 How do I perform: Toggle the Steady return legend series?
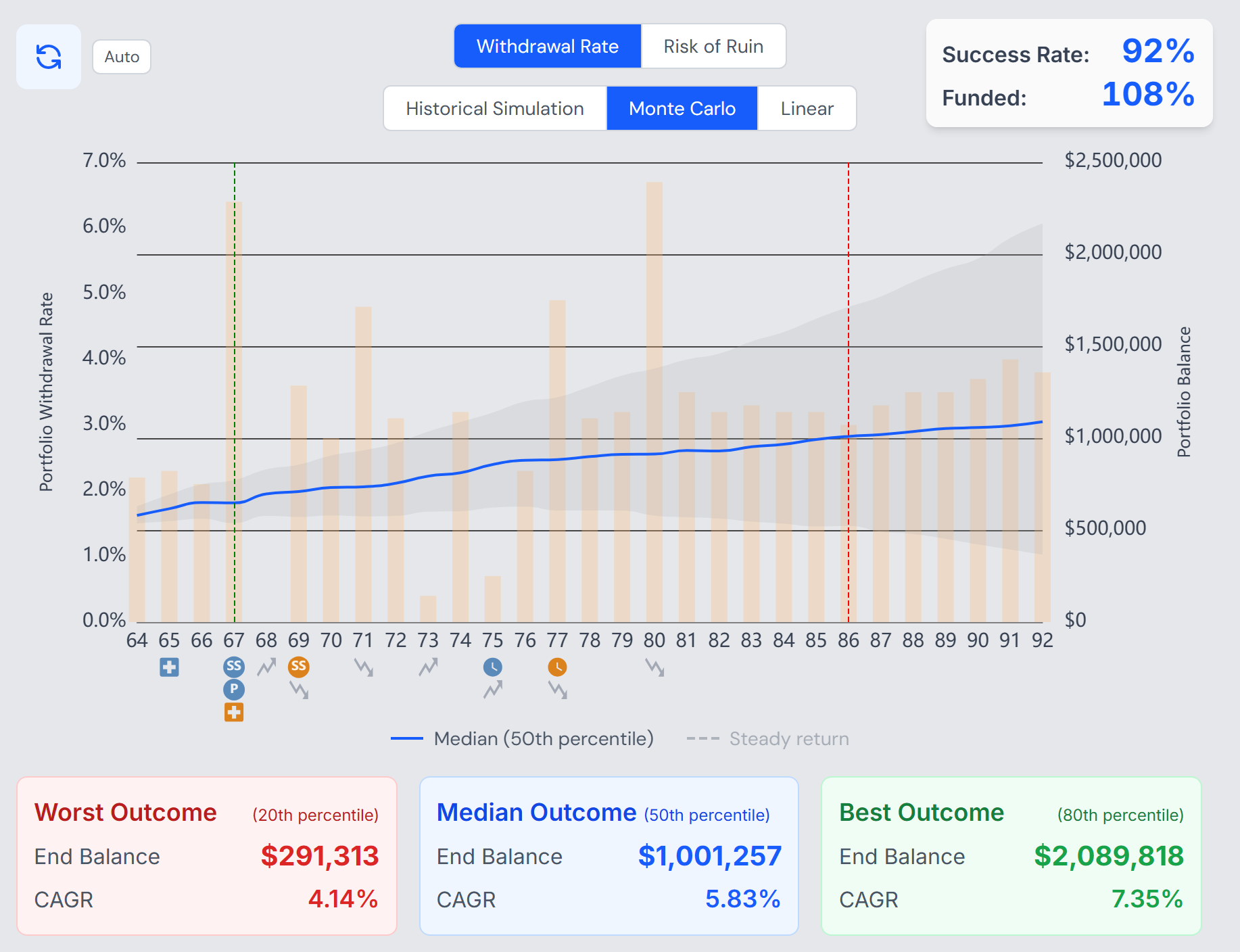point(767,738)
